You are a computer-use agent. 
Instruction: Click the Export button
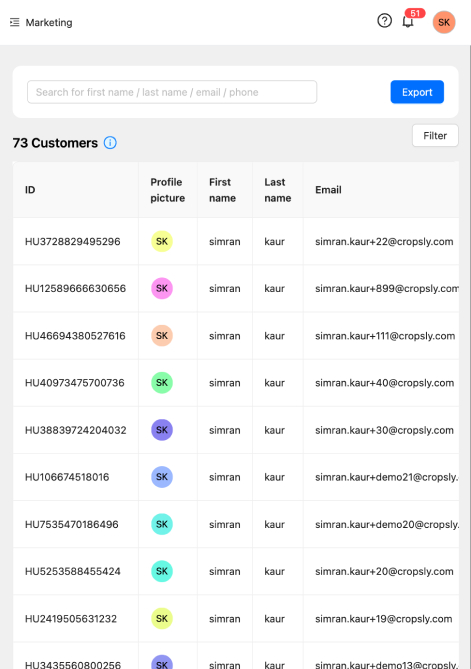click(x=417, y=92)
